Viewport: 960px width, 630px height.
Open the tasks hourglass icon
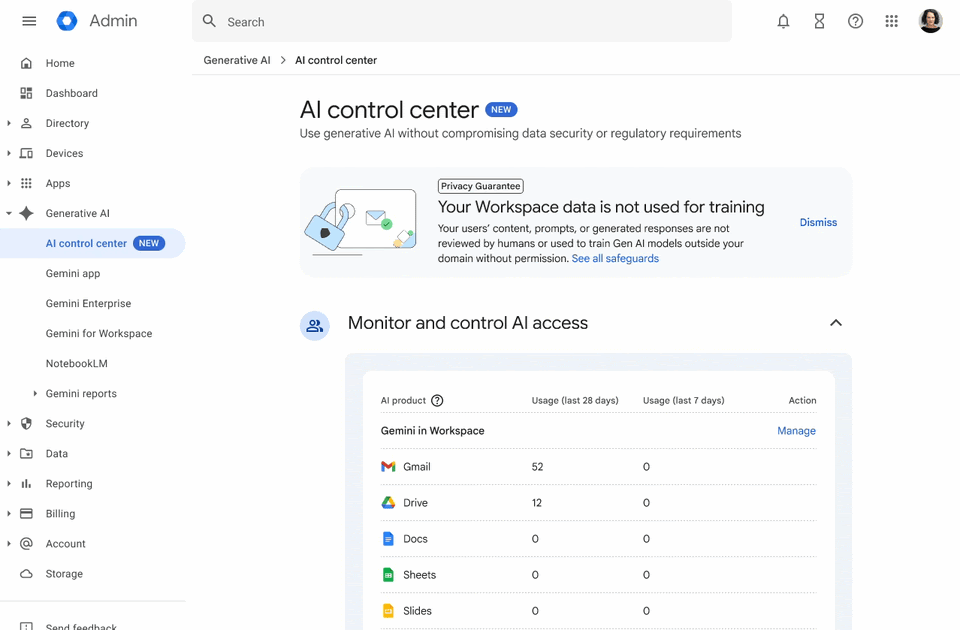[x=819, y=21]
